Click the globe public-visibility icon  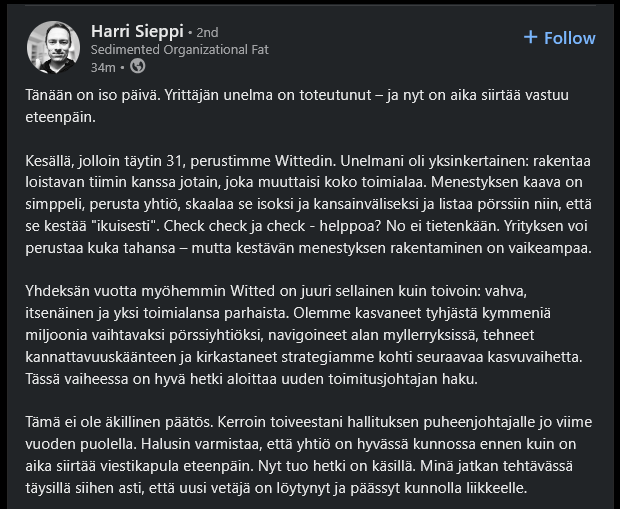coord(138,66)
